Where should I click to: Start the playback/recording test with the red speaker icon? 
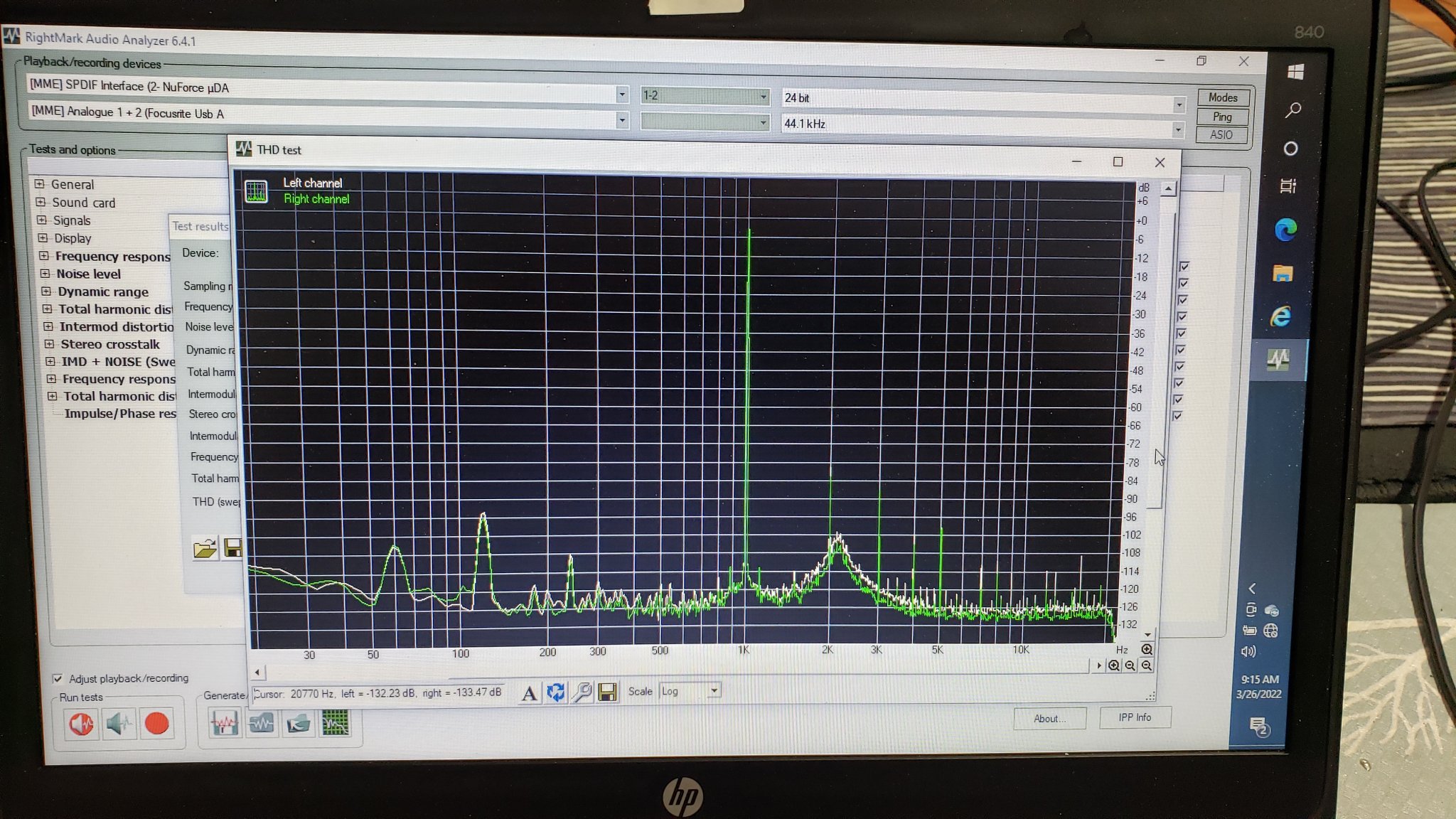(82, 724)
